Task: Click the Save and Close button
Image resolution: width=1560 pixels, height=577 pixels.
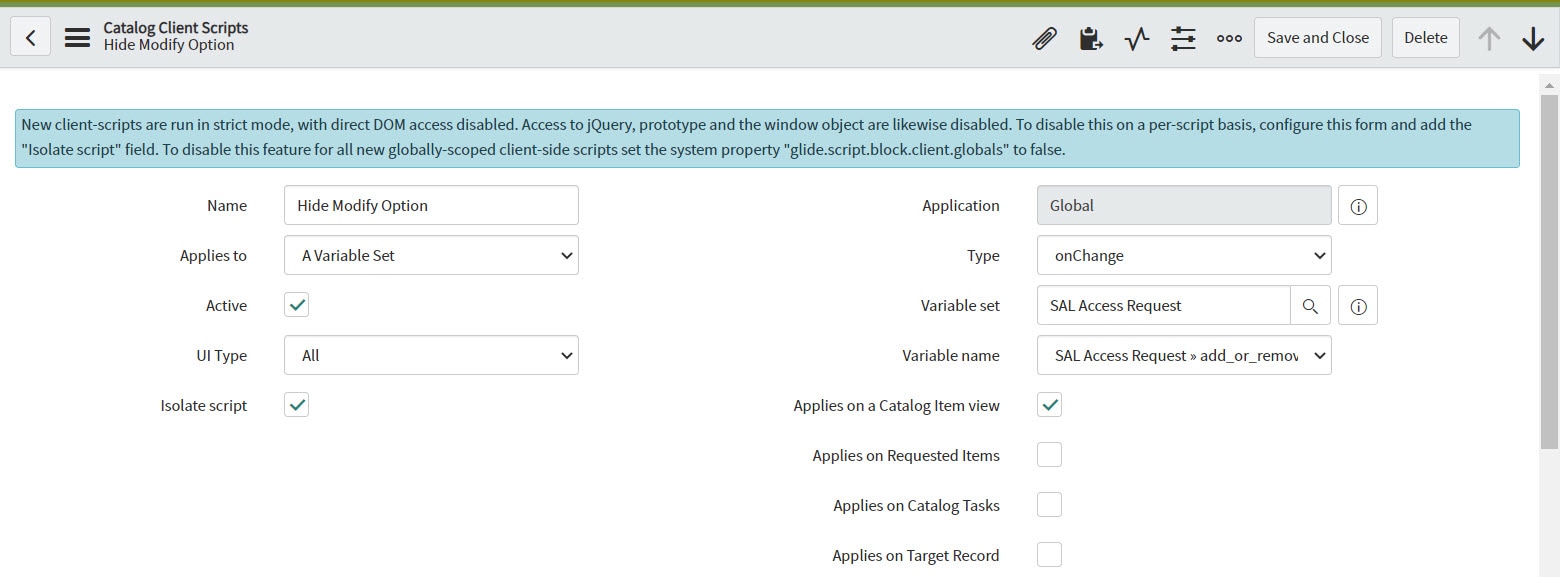Action: pyautogui.click(x=1318, y=38)
